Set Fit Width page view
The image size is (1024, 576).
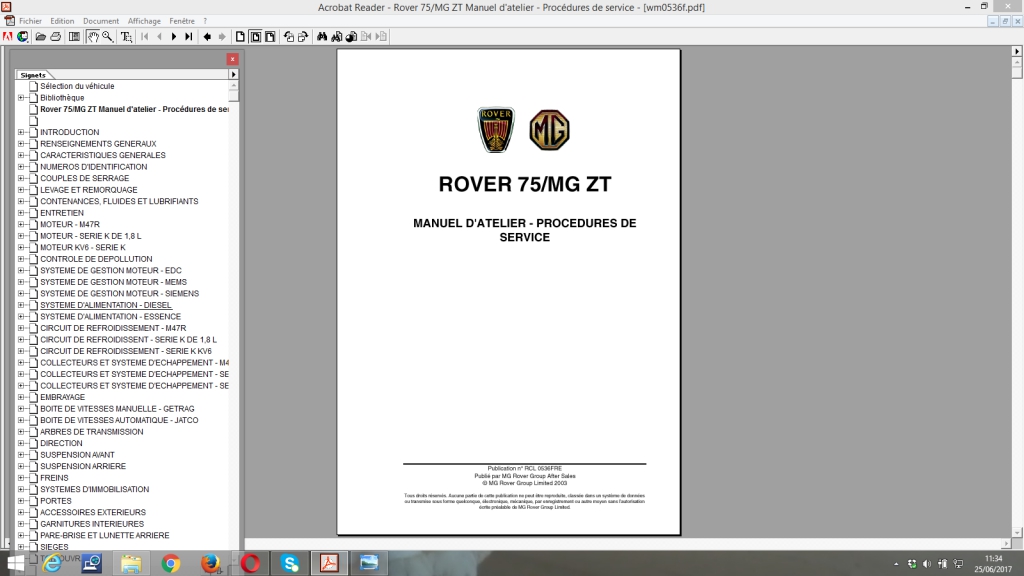point(270,37)
